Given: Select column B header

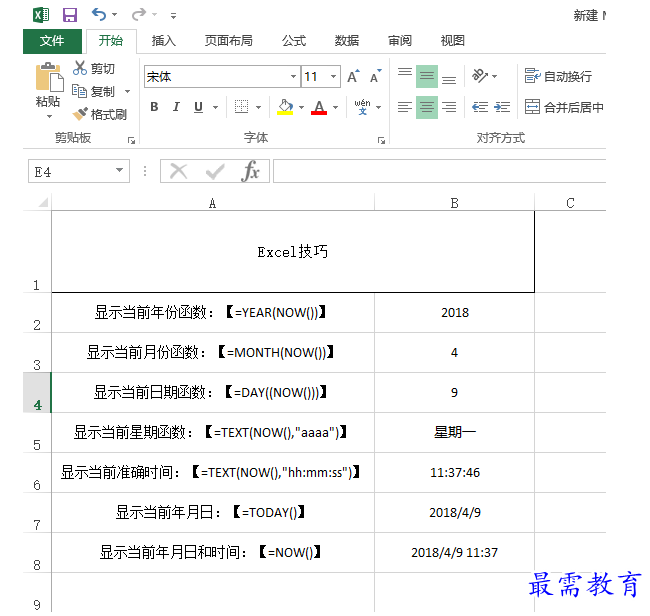Looking at the screenshot, I should click(454, 203).
